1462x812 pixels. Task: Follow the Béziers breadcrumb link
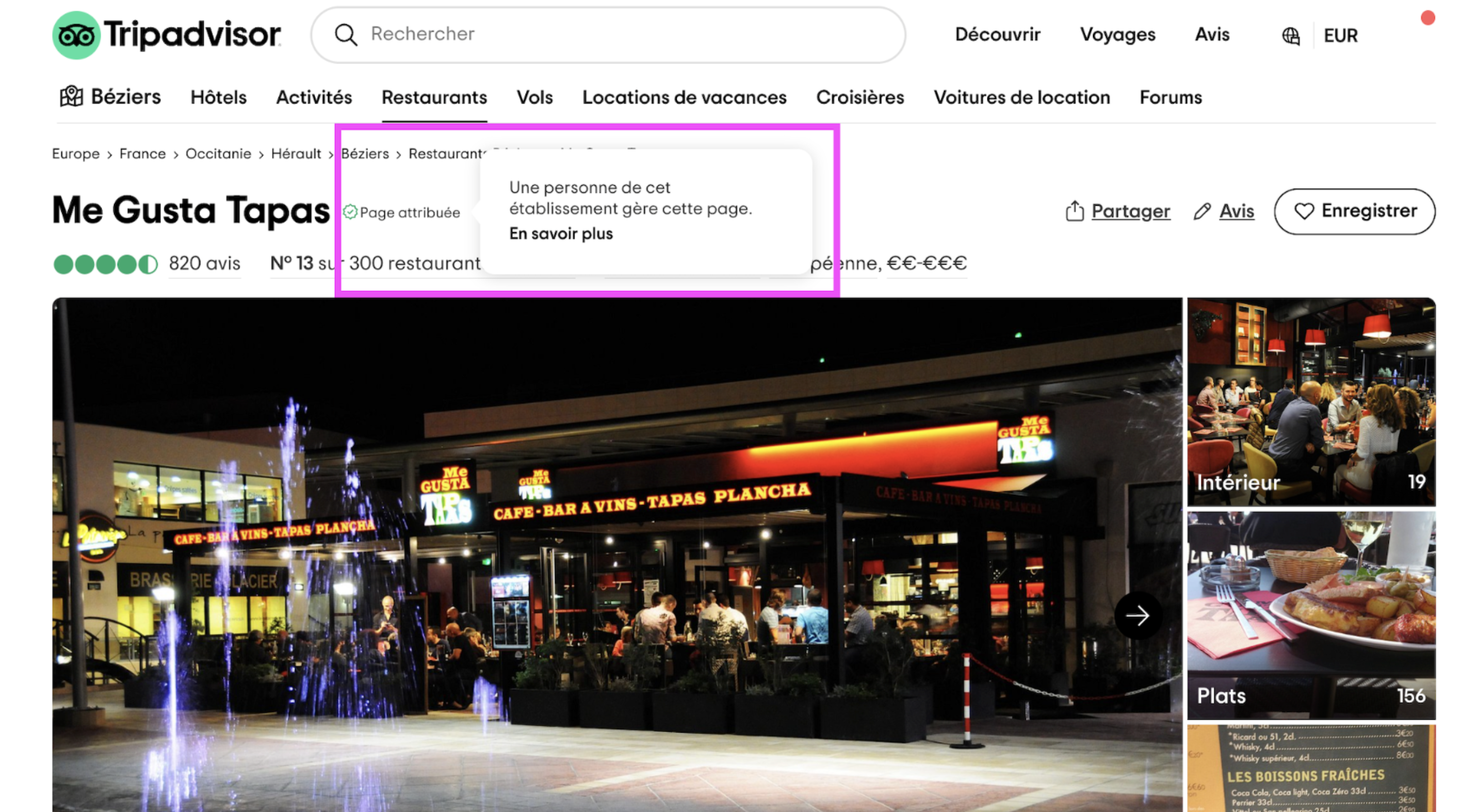tap(365, 154)
